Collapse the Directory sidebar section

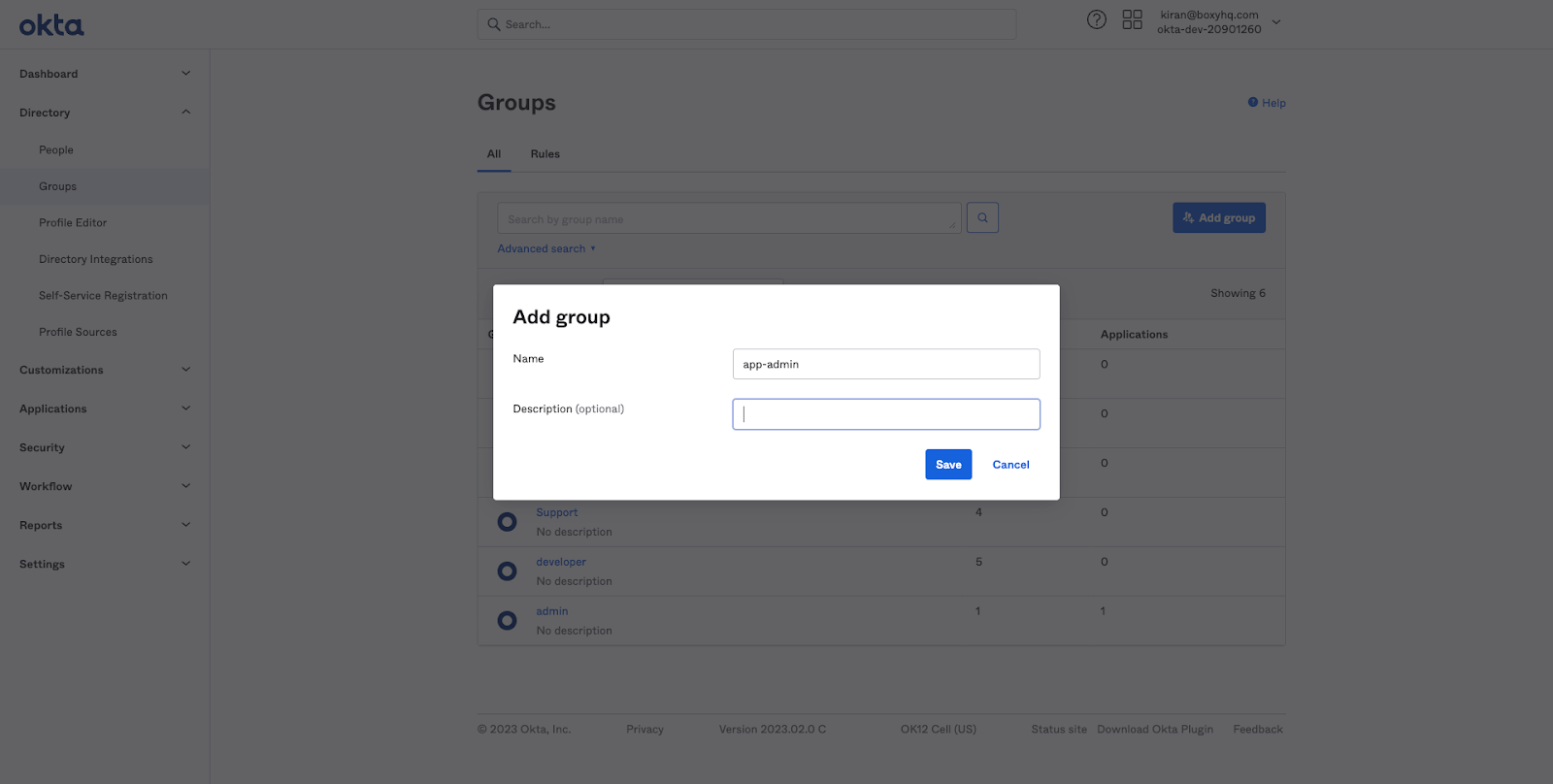(104, 113)
